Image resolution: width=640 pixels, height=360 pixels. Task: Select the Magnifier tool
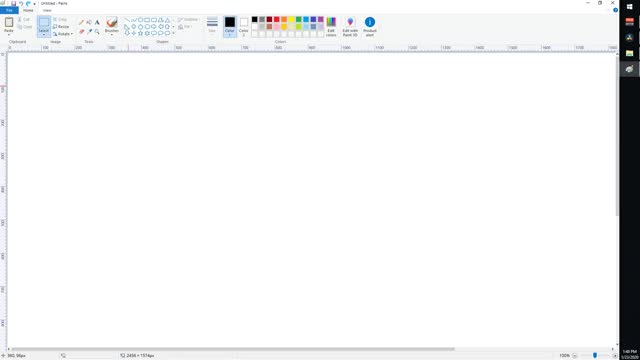[97, 31]
